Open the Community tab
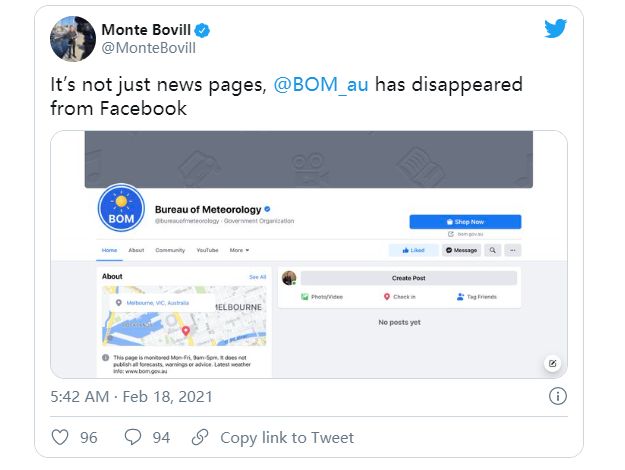This screenshot has width=625, height=470. tap(170, 250)
